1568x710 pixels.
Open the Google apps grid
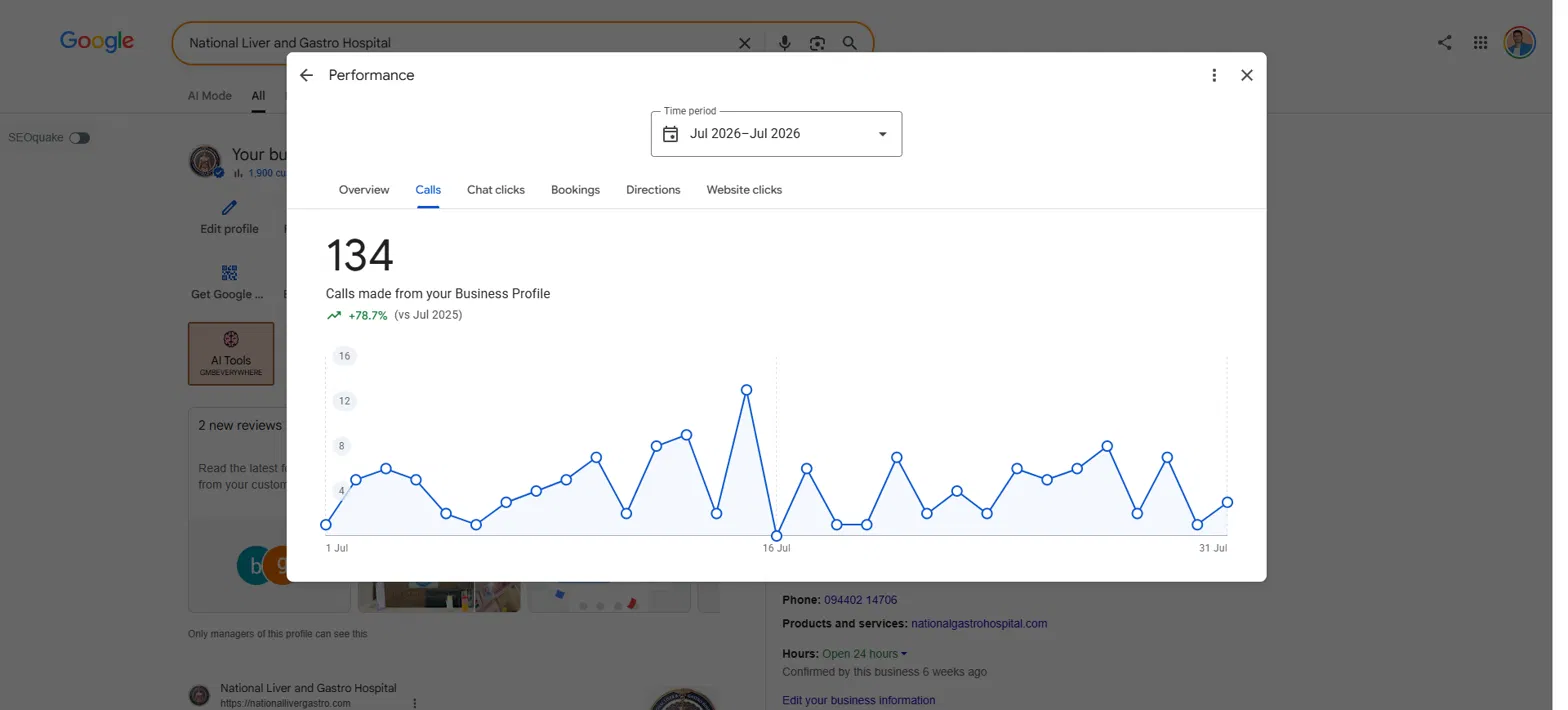coord(1481,42)
